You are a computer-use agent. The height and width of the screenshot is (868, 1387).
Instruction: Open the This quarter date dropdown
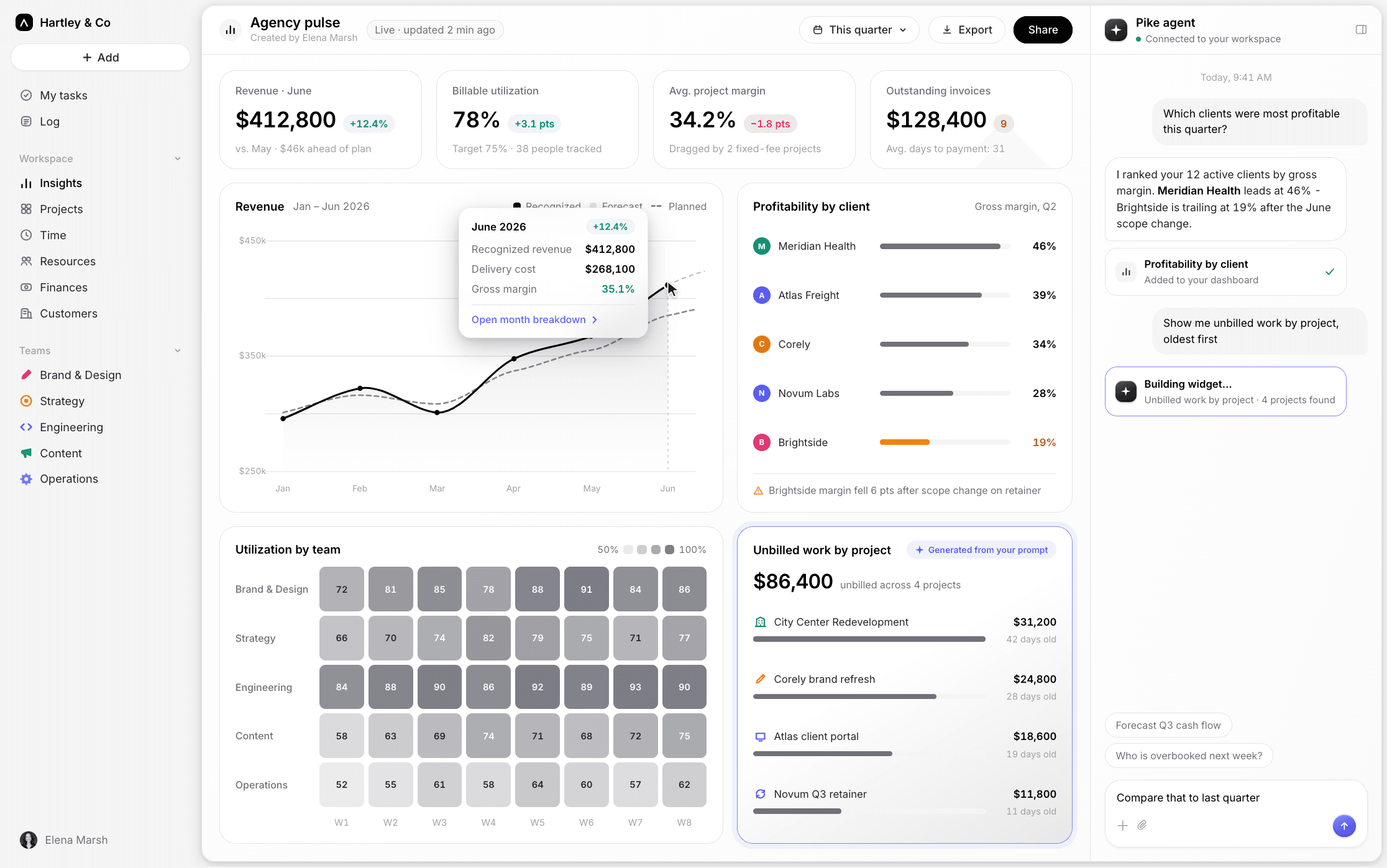pyautogui.click(x=859, y=30)
